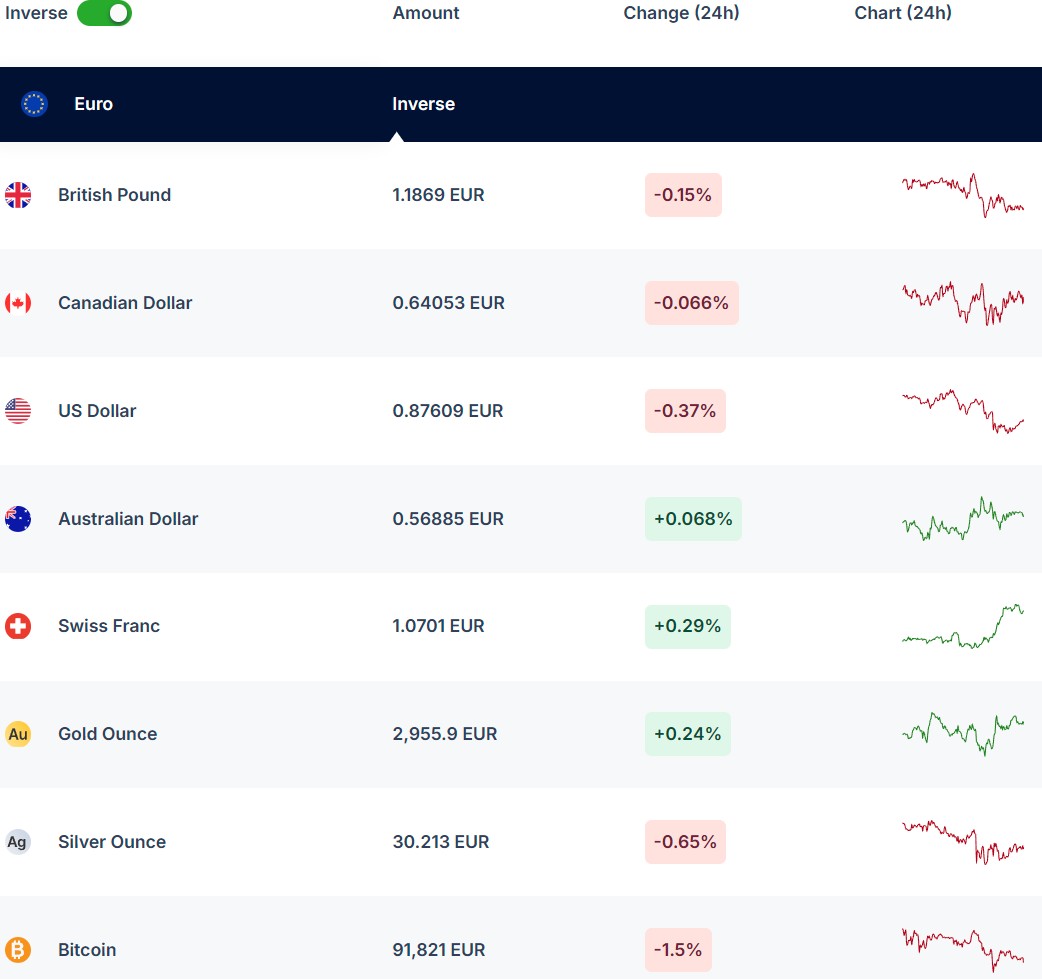Click the Swiss Franc flag icon
Screen dimensions: 1042x979
pos(18,626)
